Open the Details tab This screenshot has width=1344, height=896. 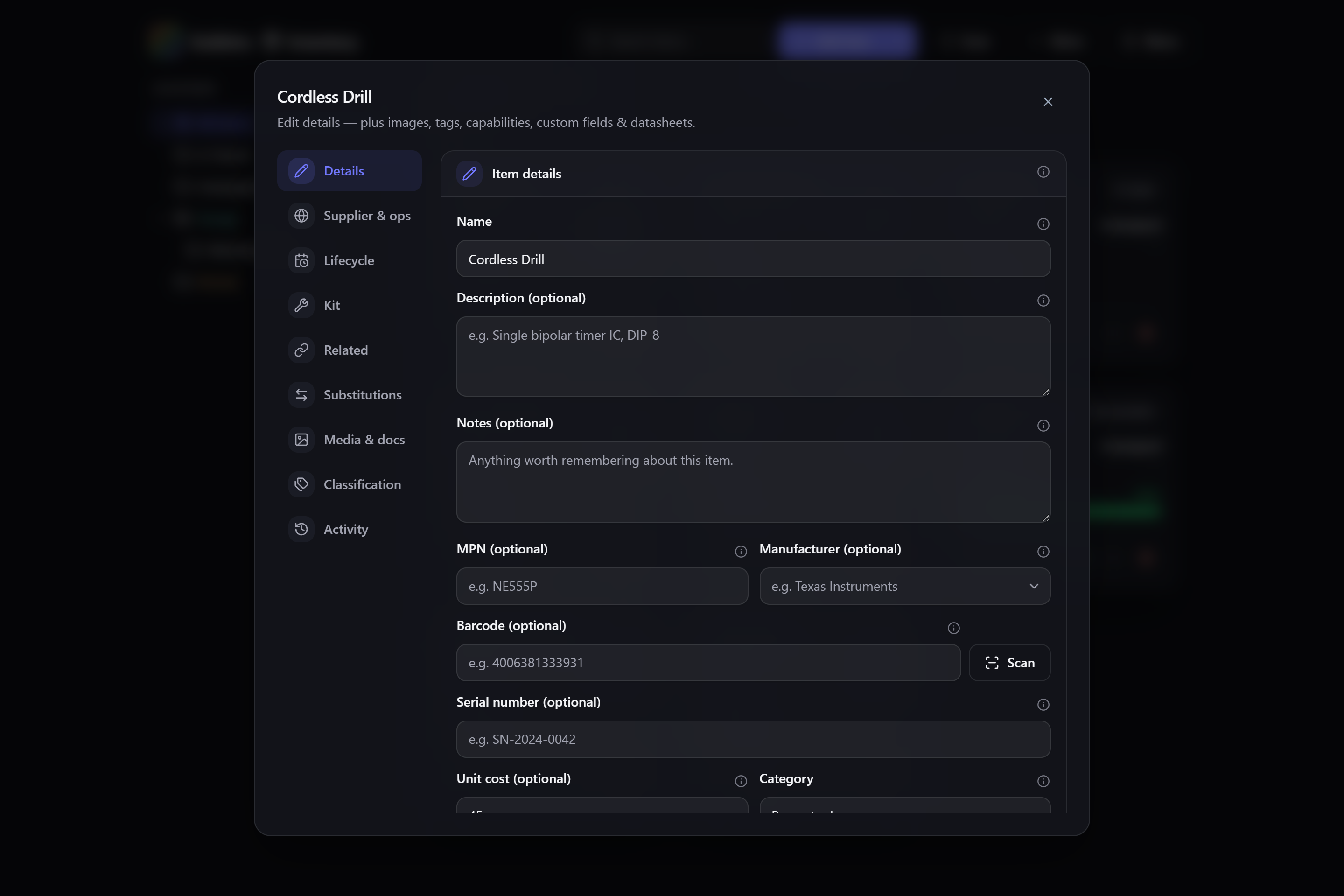(x=349, y=171)
